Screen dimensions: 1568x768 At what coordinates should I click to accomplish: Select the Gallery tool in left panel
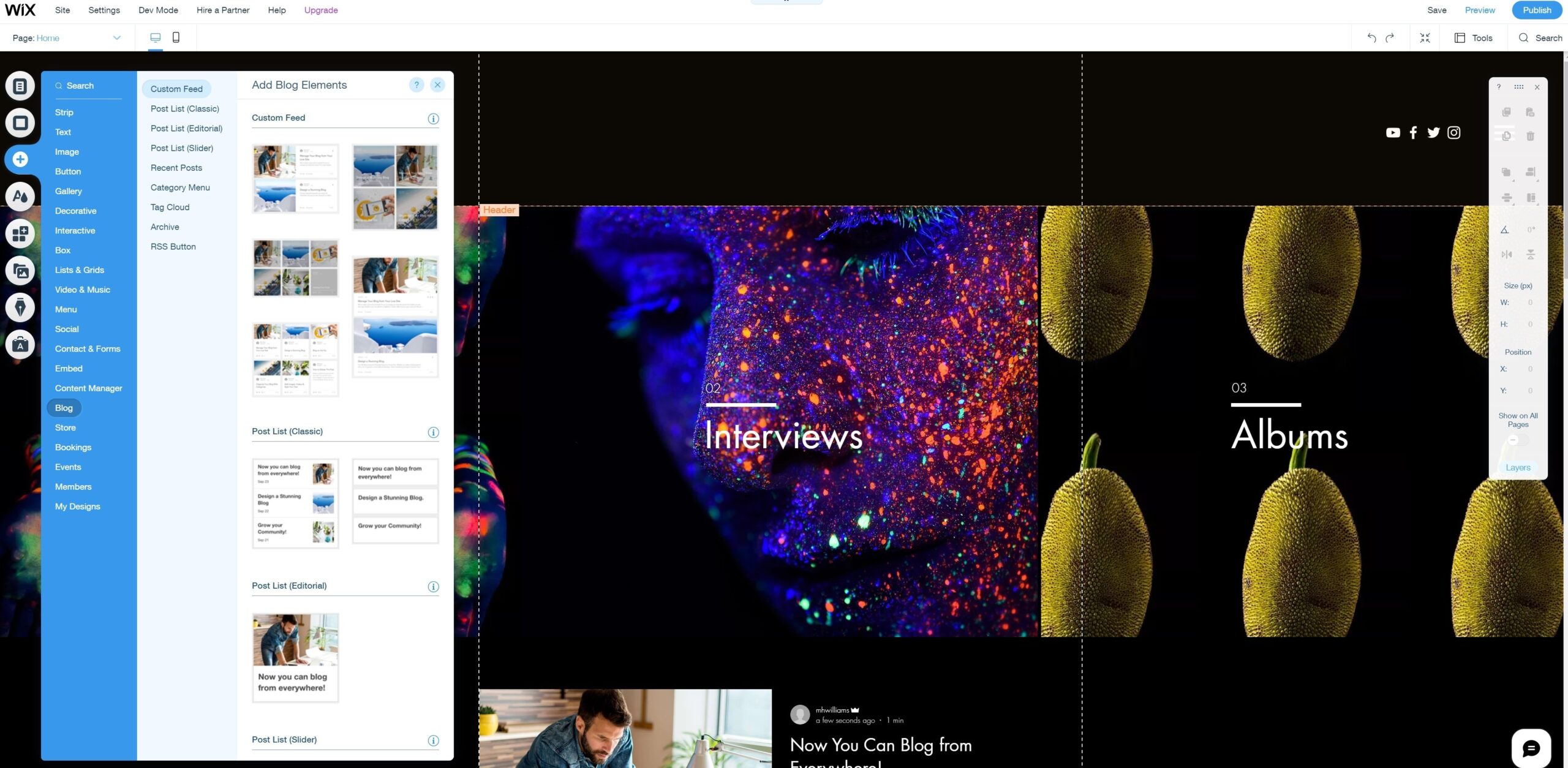[x=68, y=191]
